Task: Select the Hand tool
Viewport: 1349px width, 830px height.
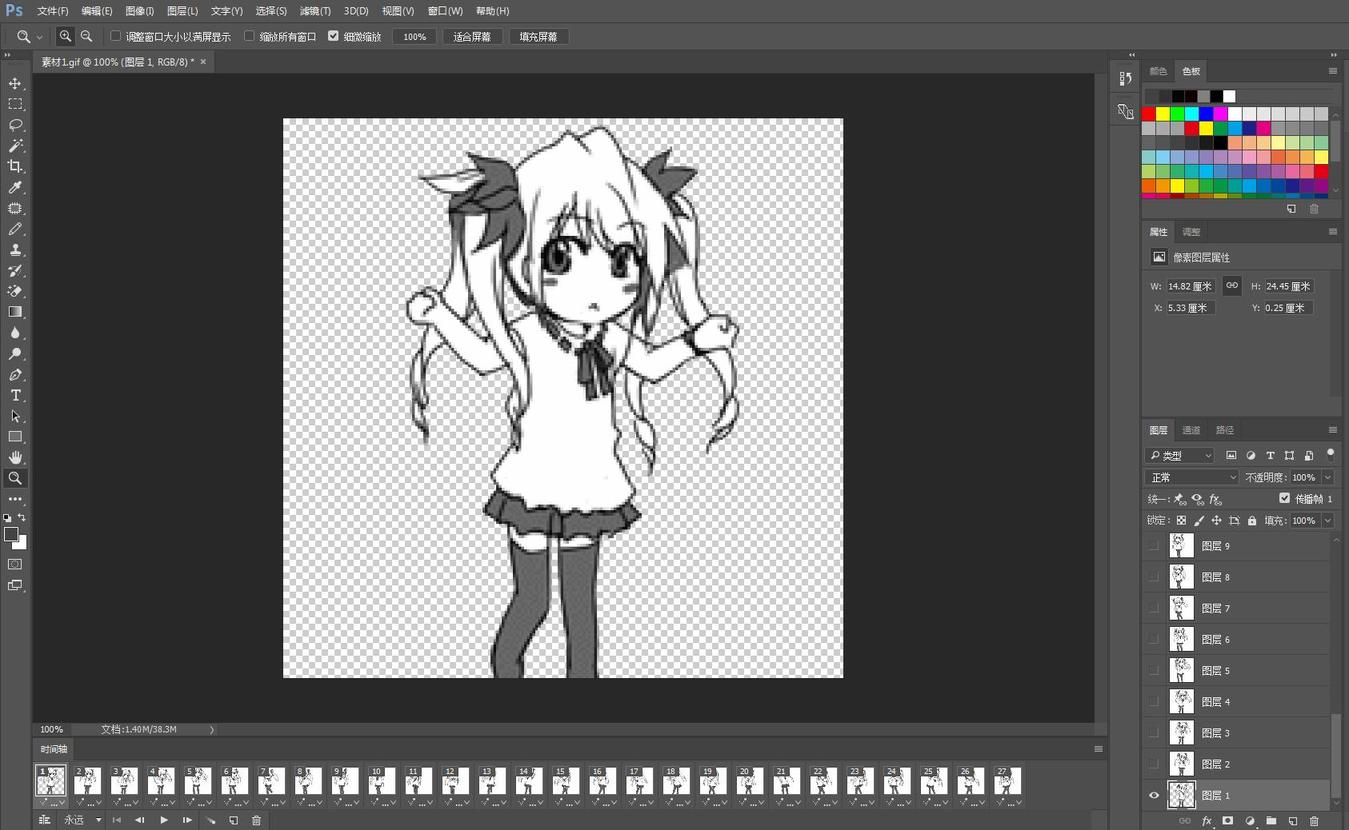Action: (15, 457)
